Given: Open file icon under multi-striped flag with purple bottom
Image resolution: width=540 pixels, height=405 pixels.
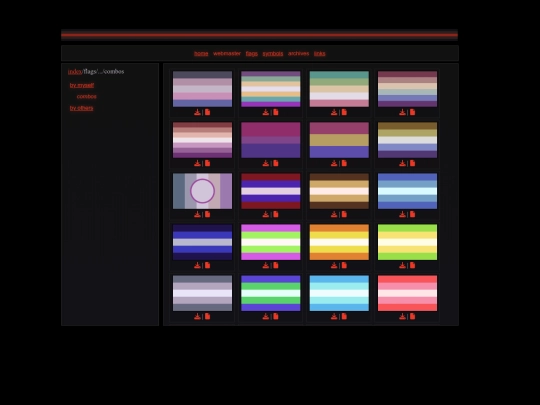Looking at the screenshot, I should tap(276, 112).
